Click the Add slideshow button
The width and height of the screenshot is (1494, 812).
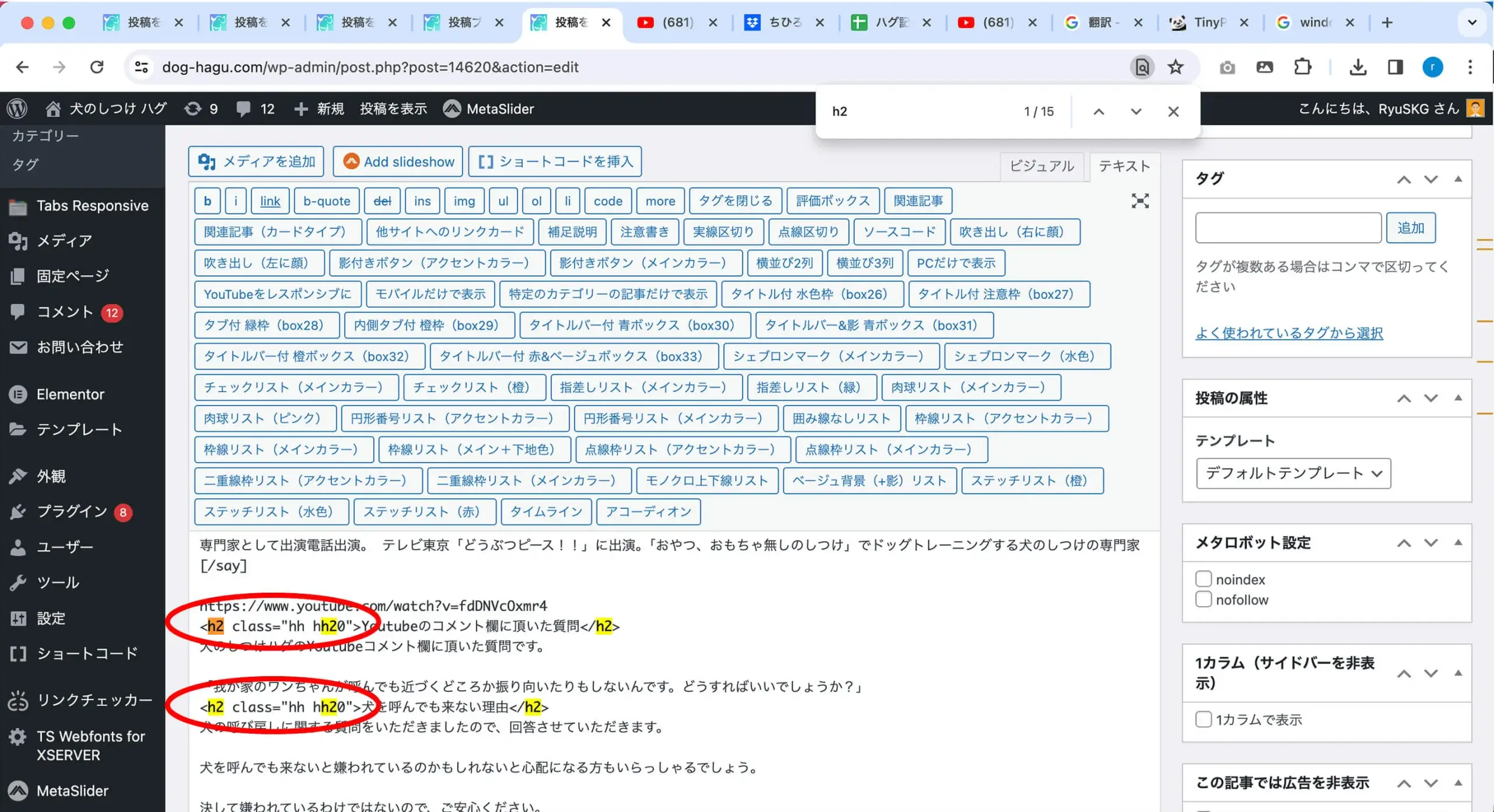398,161
